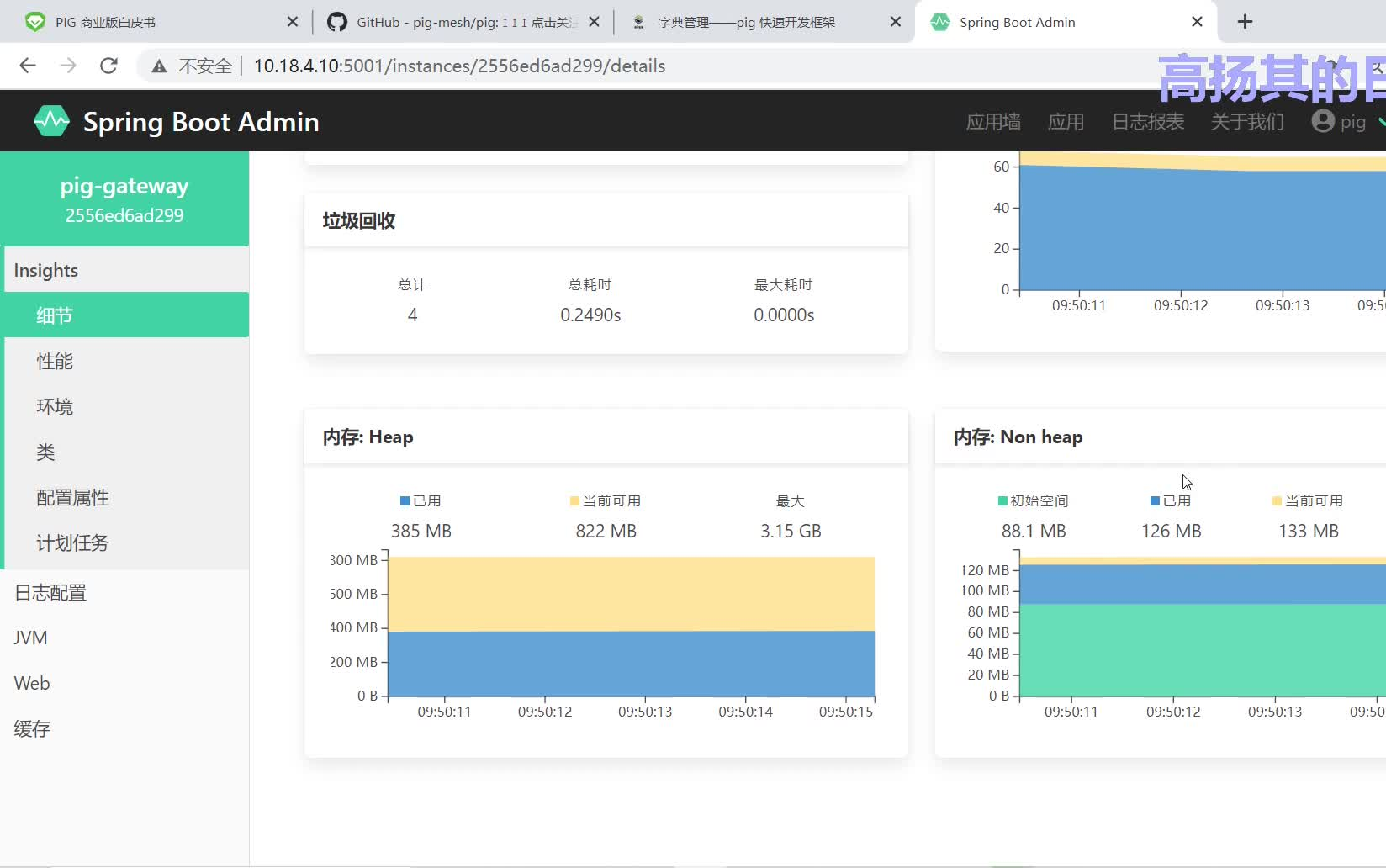The height and width of the screenshot is (868, 1386).
Task: Click the GC 总计 count 4
Action: 412,315
